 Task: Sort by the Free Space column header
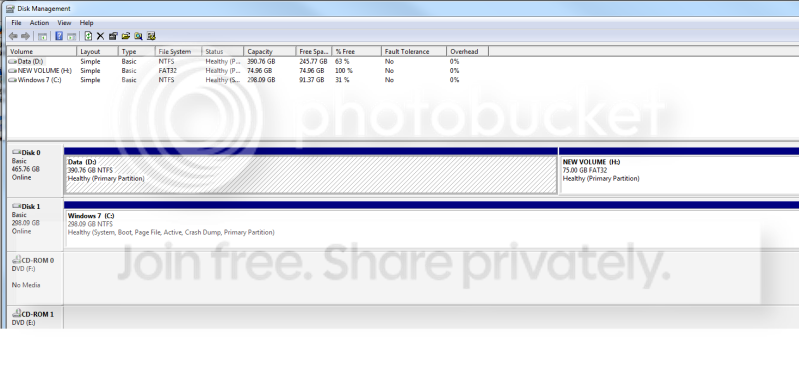pos(314,51)
